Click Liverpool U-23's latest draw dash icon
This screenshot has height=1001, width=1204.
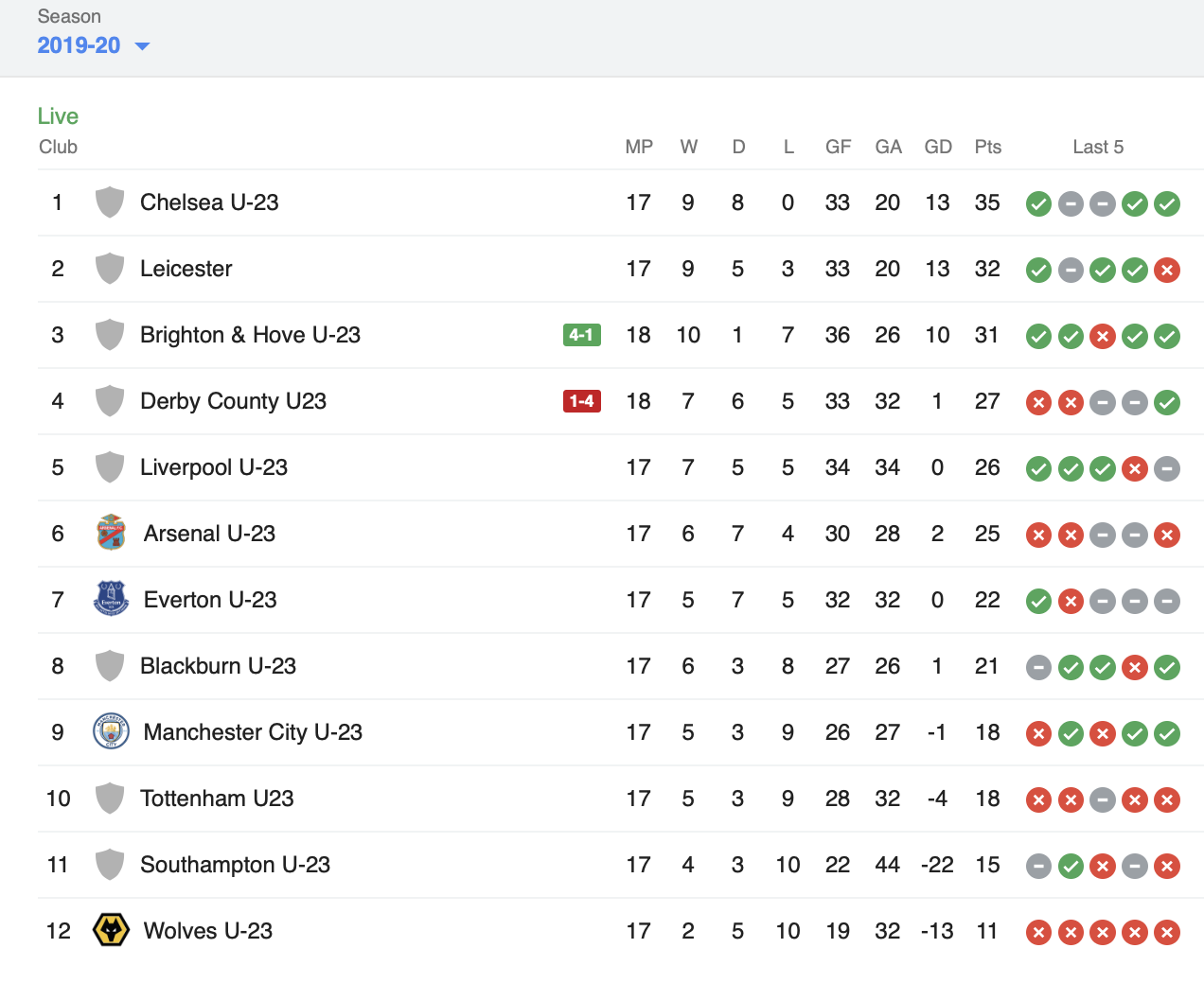pos(1167,468)
